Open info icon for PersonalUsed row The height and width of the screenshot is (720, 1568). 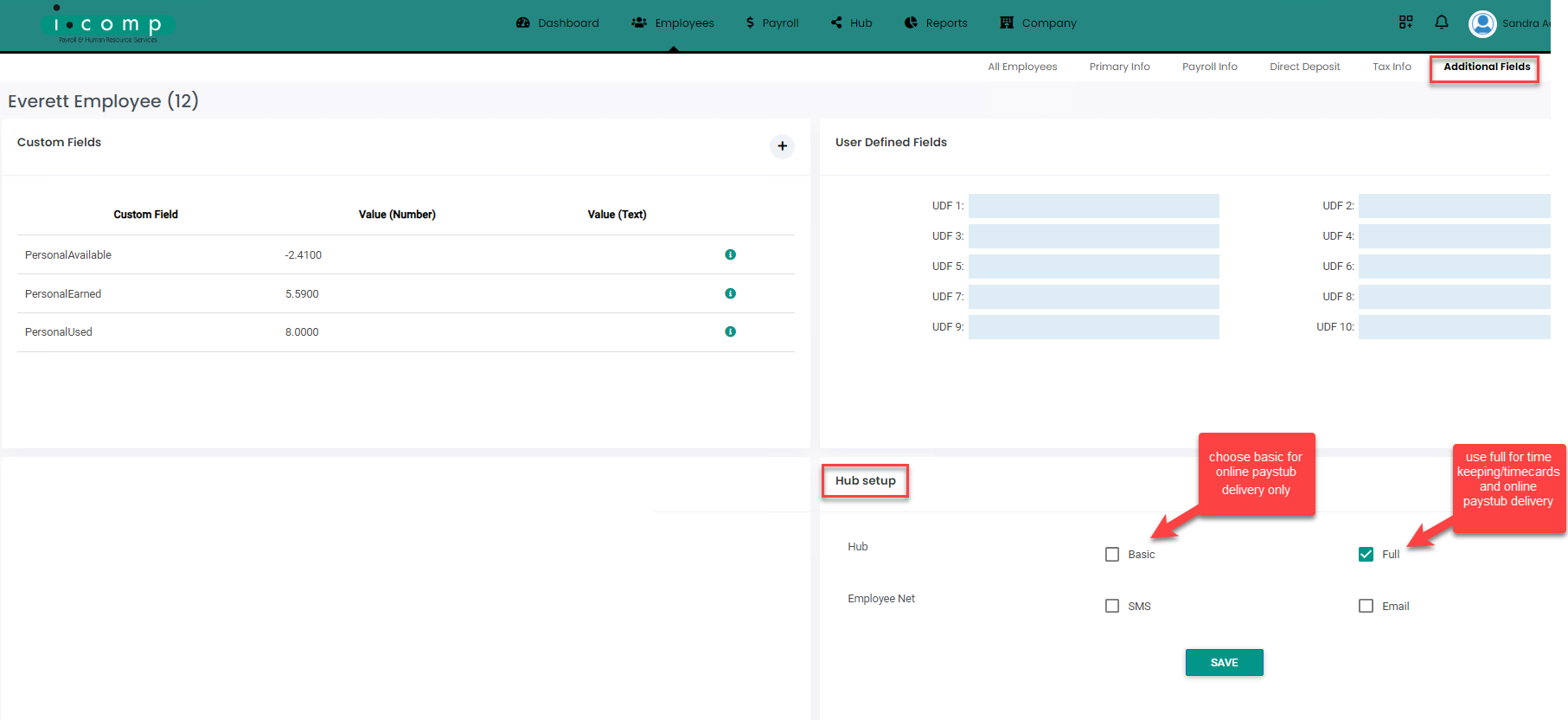pyautogui.click(x=730, y=331)
